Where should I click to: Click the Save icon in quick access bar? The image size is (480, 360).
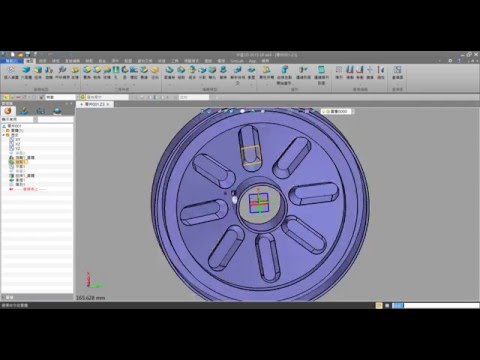pos(28,54)
